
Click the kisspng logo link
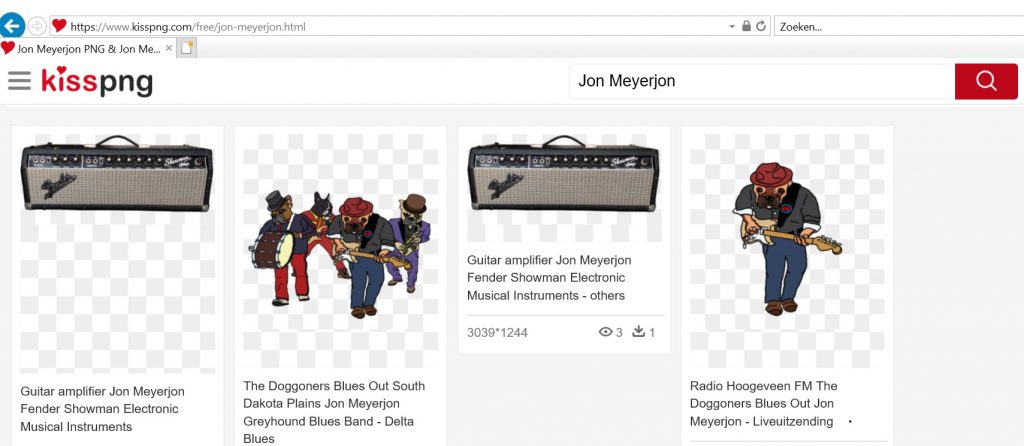point(97,81)
